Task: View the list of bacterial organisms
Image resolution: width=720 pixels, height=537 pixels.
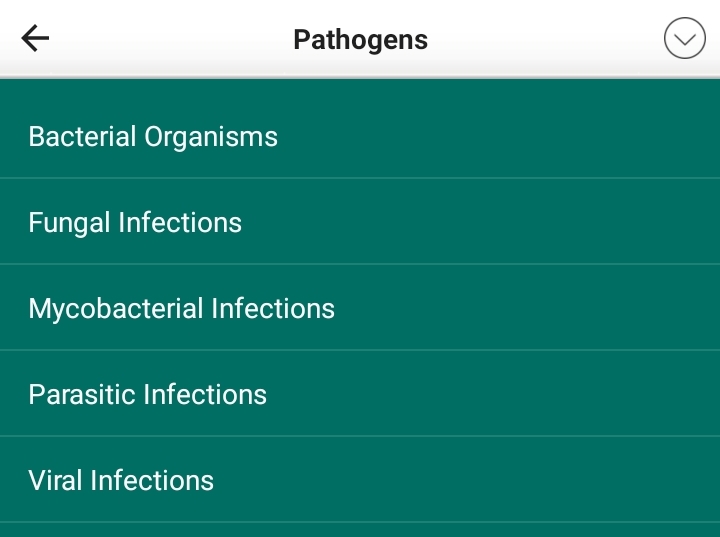Action: click(360, 136)
